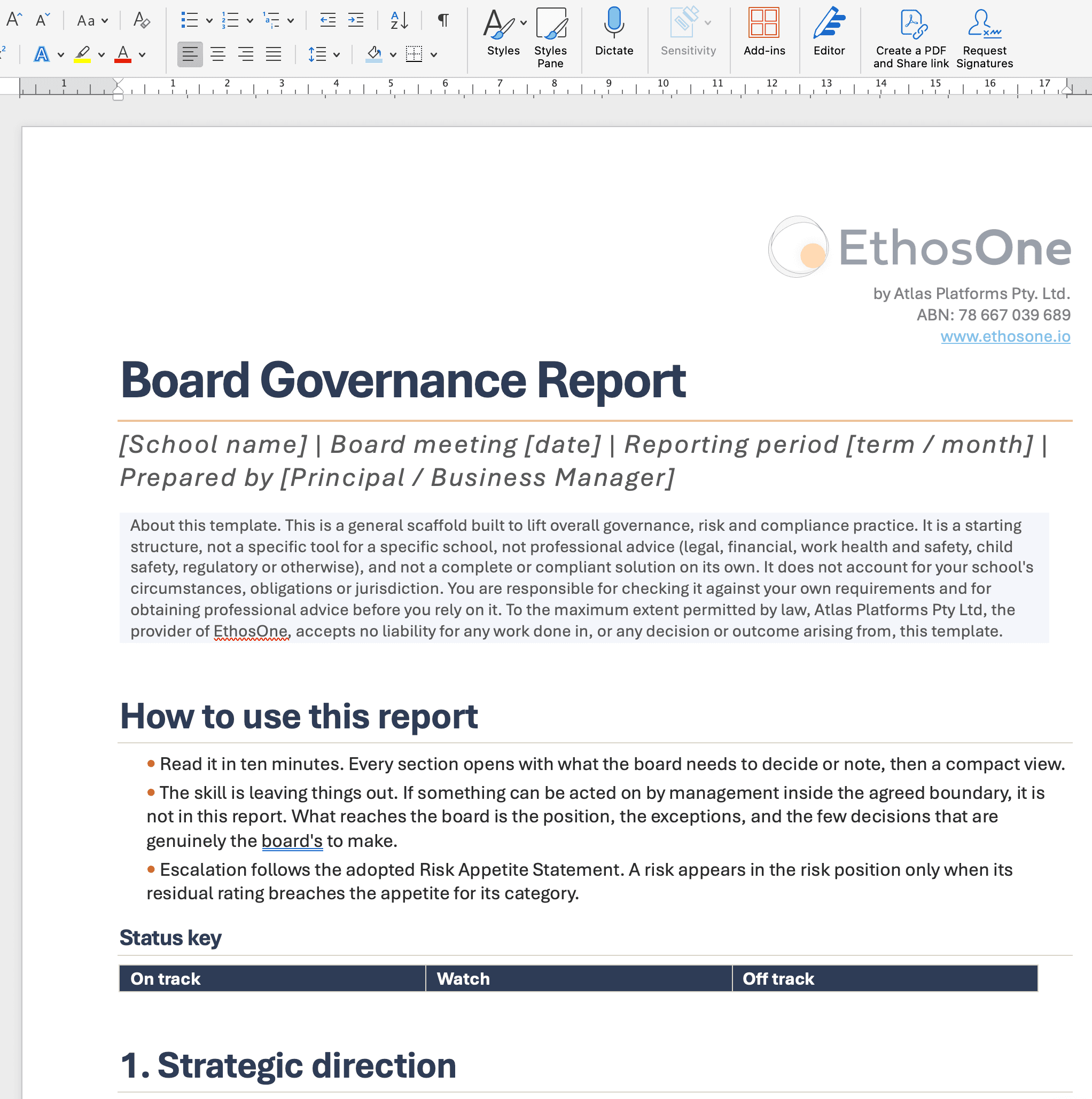
Task: Start Dictate with the microphone
Action: tap(614, 32)
